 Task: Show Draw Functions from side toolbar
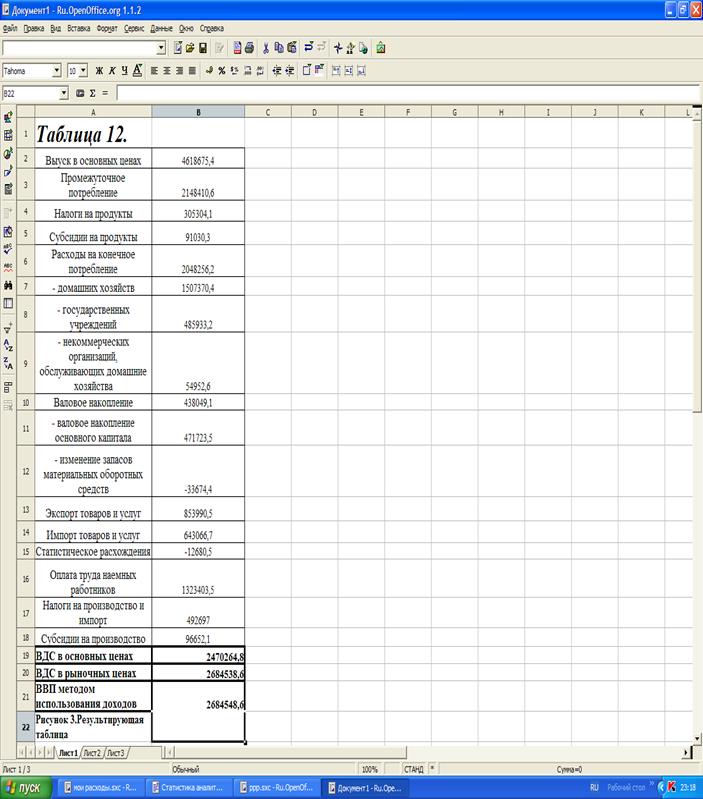click(x=8, y=171)
